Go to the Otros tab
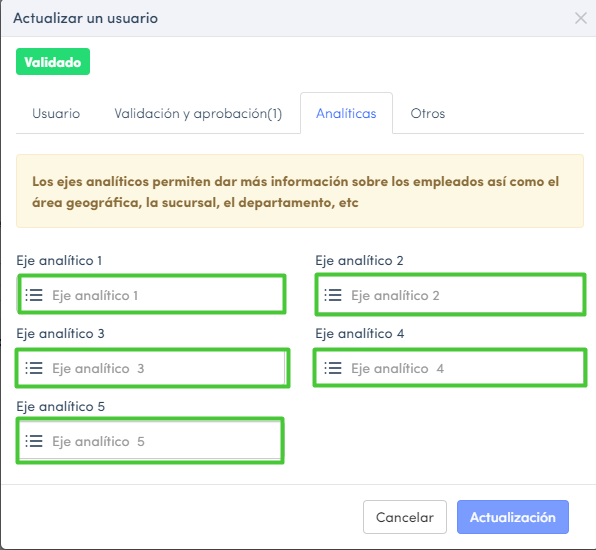Screen dimensions: 596x550 [428, 113]
